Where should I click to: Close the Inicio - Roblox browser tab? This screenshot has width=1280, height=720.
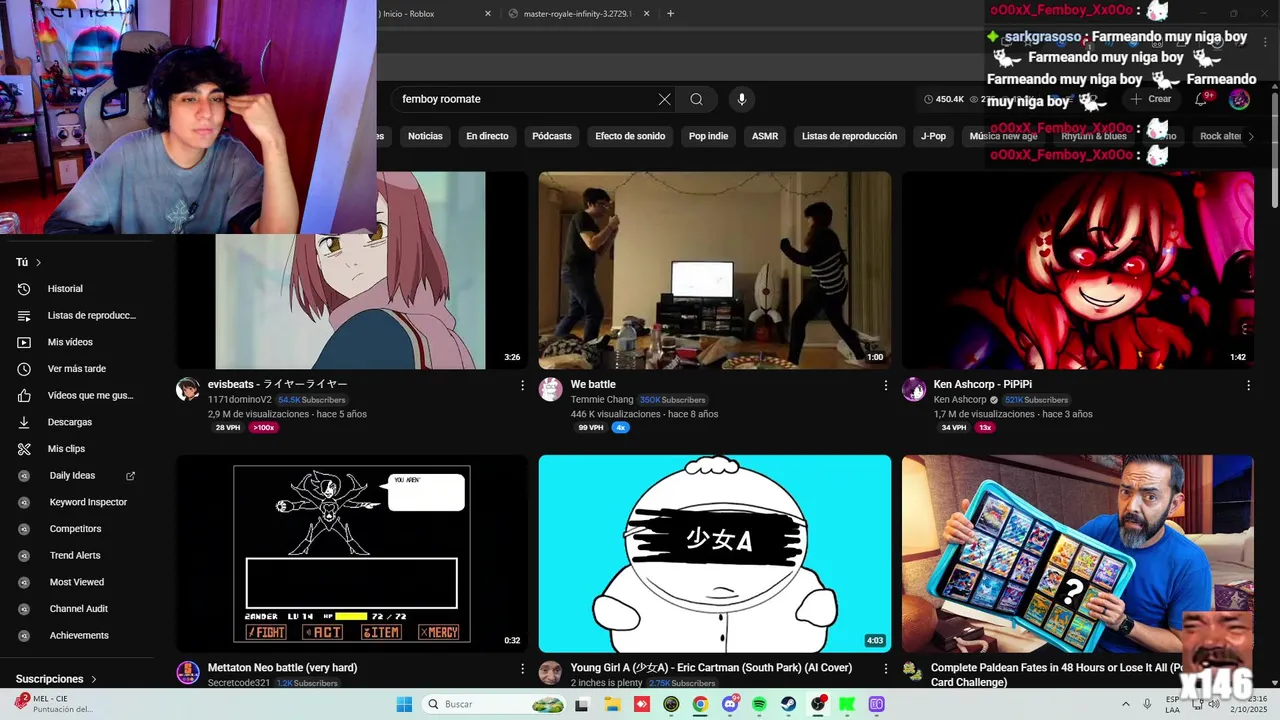(488, 14)
